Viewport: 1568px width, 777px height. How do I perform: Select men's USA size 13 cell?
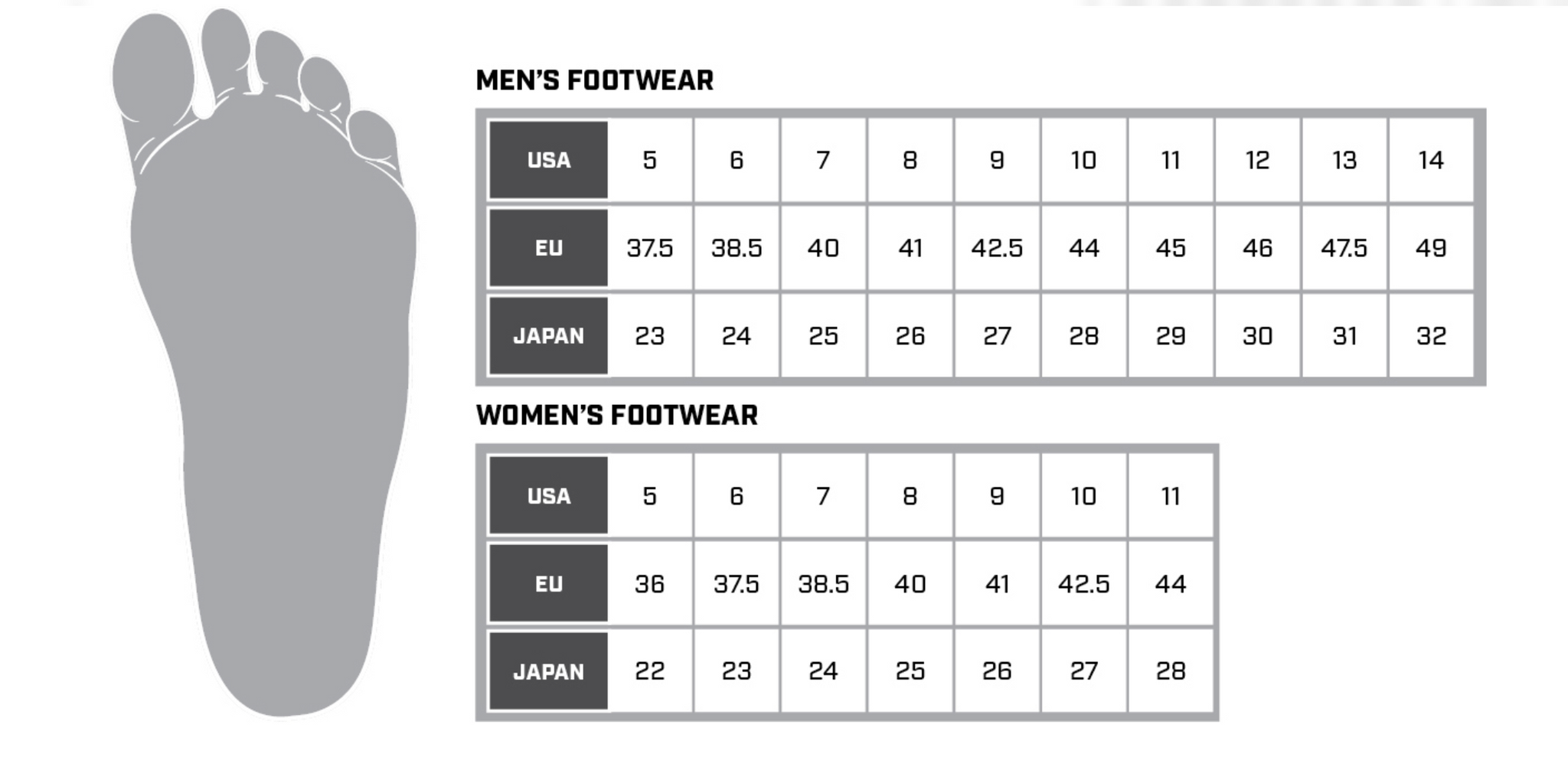pos(1344,160)
